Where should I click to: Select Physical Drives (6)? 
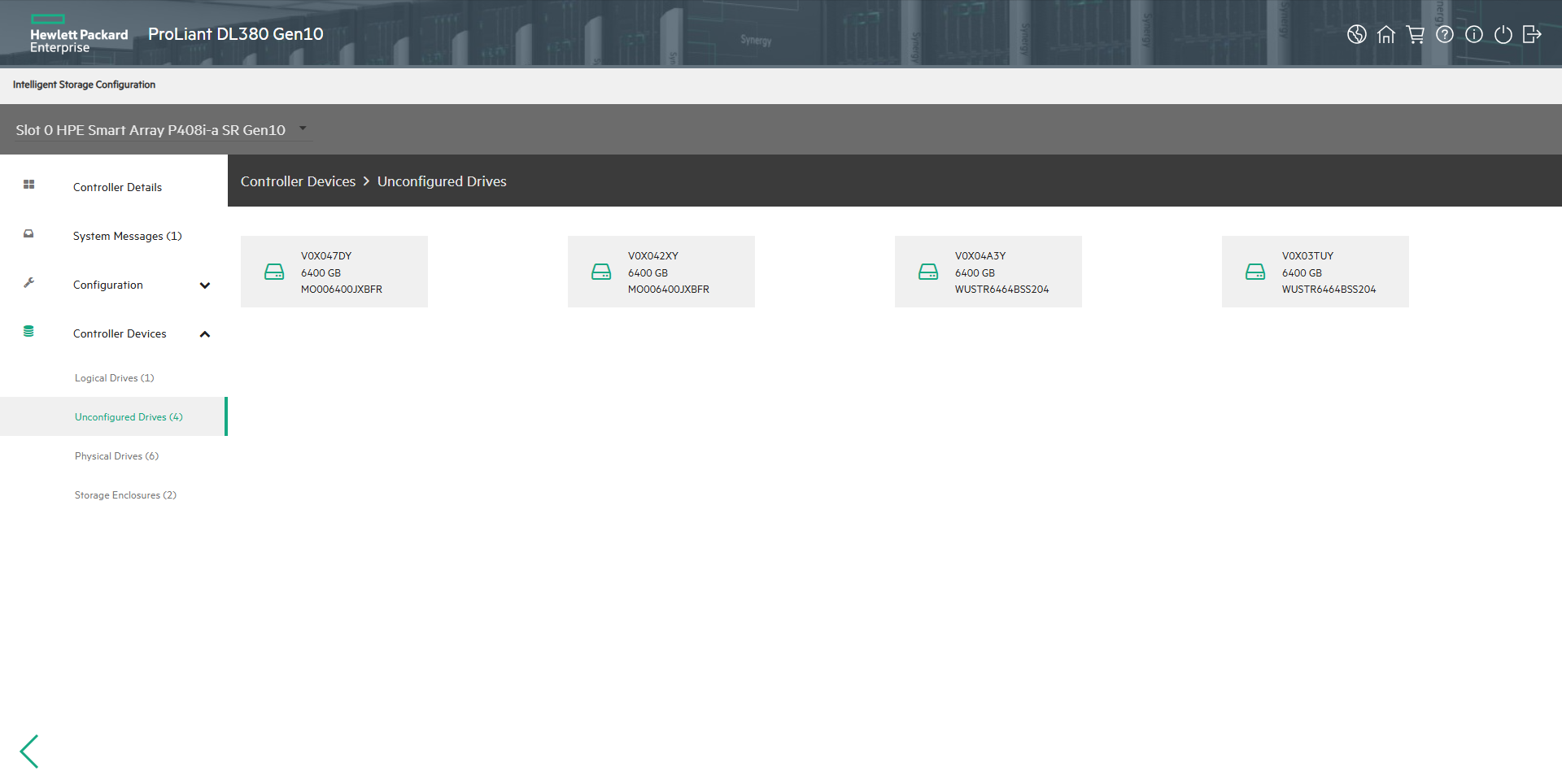(116, 456)
